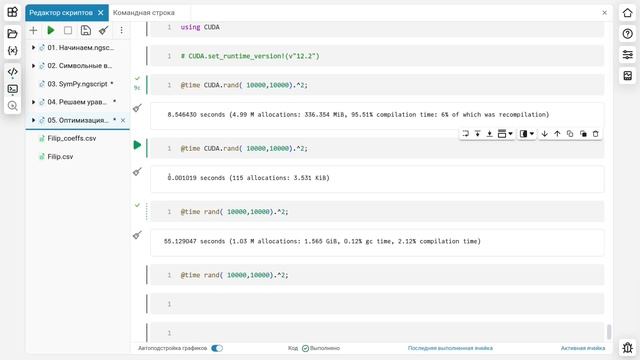640x360 pixels.
Task: Jump to Активная ячейка link
Action: (x=583, y=348)
